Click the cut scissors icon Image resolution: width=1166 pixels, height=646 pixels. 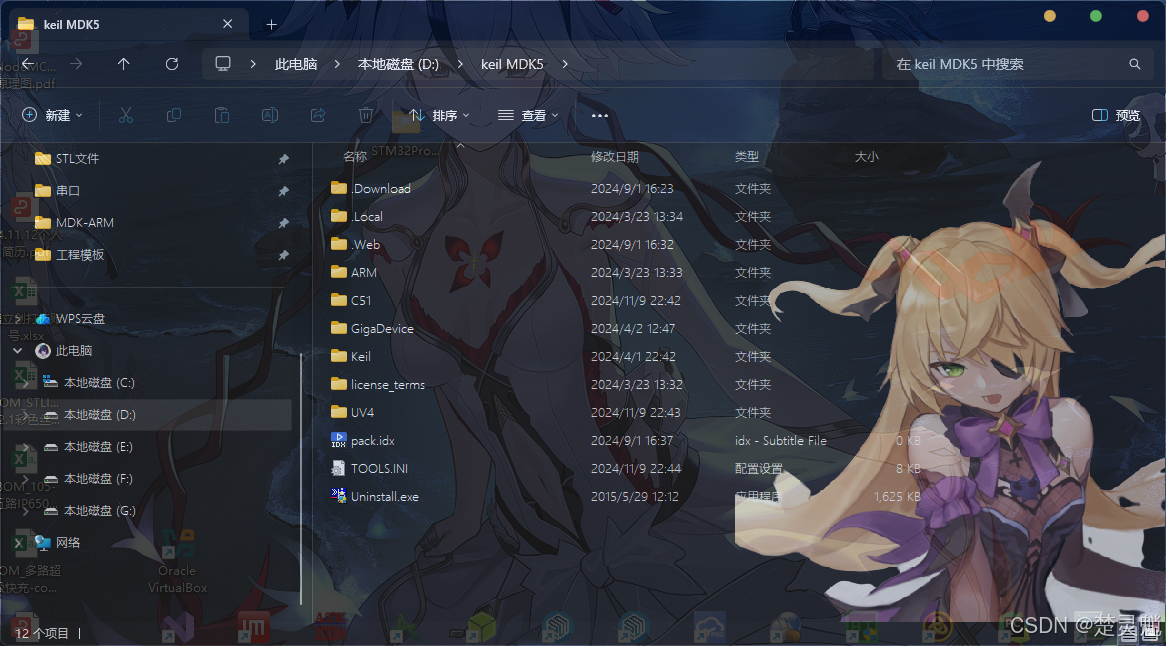(x=126, y=115)
